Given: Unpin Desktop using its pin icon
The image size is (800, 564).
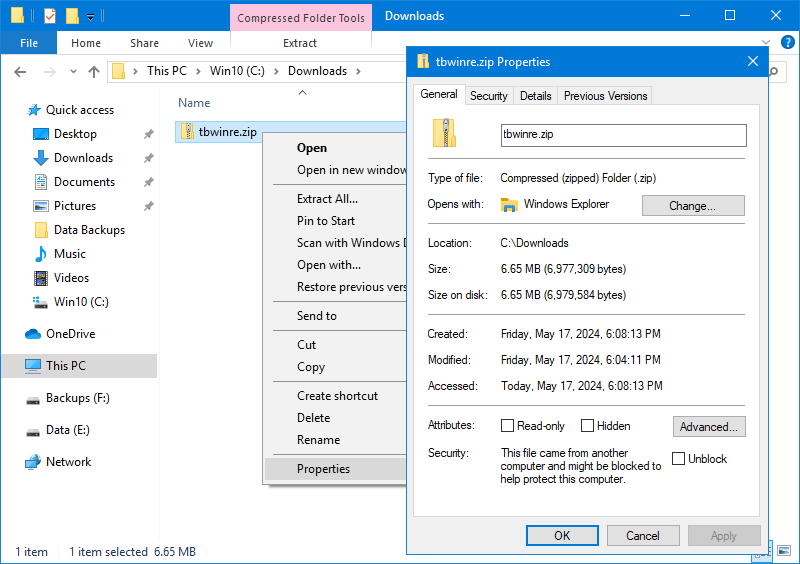Looking at the screenshot, I should [148, 134].
